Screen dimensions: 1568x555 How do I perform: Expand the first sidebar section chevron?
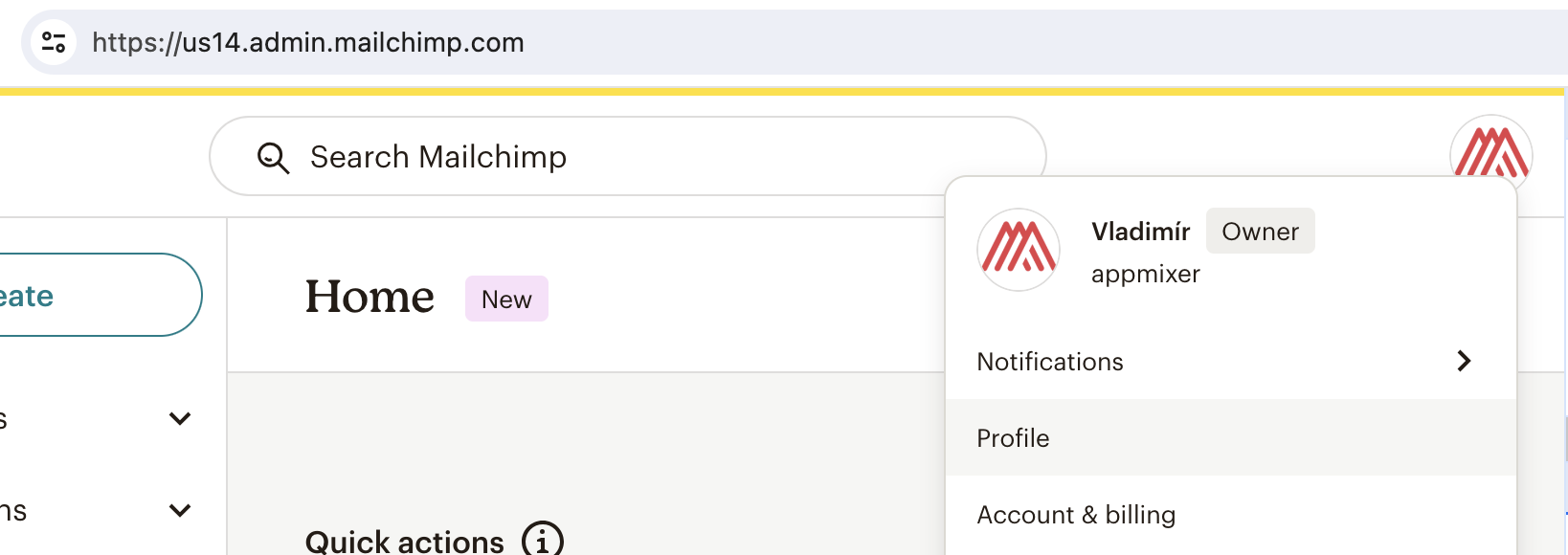[180, 418]
